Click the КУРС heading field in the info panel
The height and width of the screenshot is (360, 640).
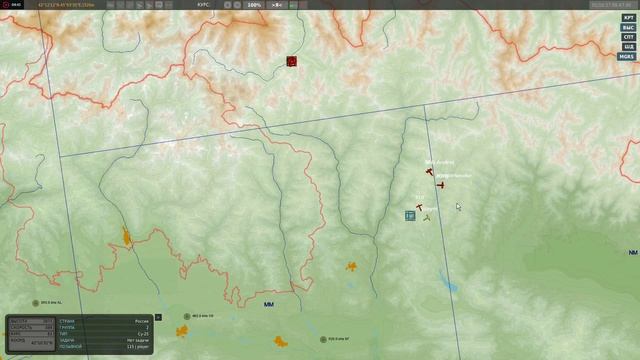[31, 333]
